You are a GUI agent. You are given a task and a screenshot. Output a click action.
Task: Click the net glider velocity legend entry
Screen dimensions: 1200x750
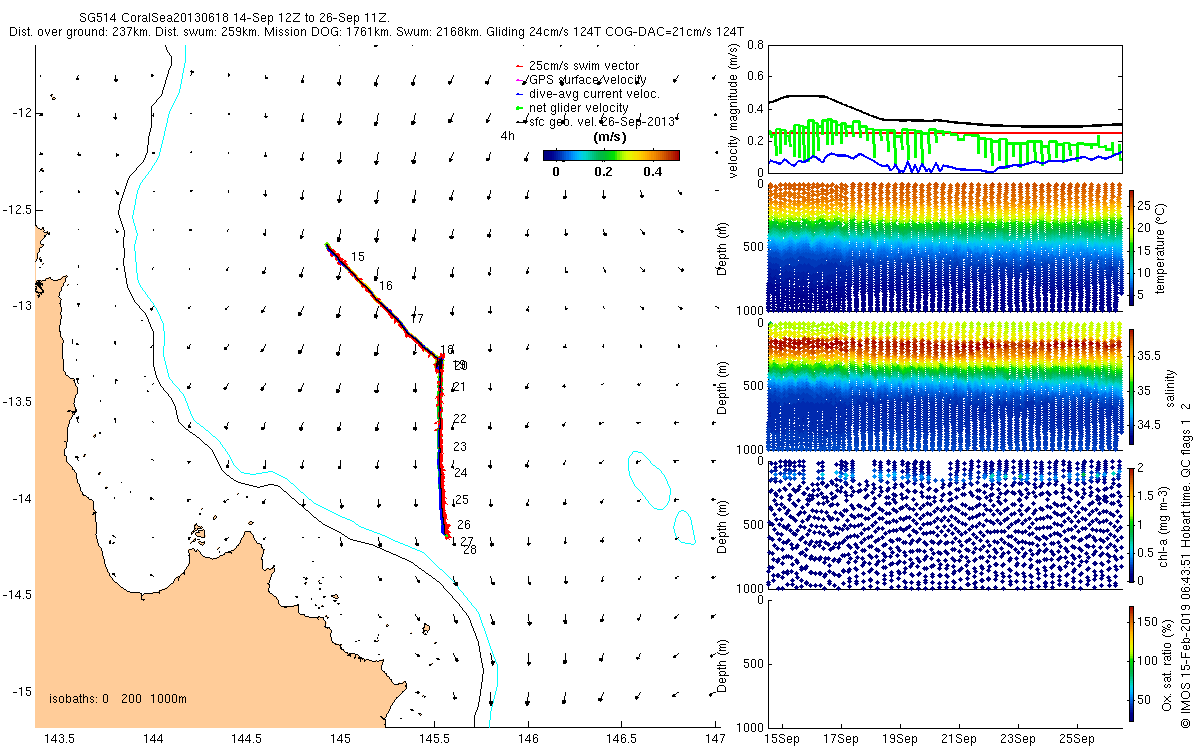coord(572,108)
